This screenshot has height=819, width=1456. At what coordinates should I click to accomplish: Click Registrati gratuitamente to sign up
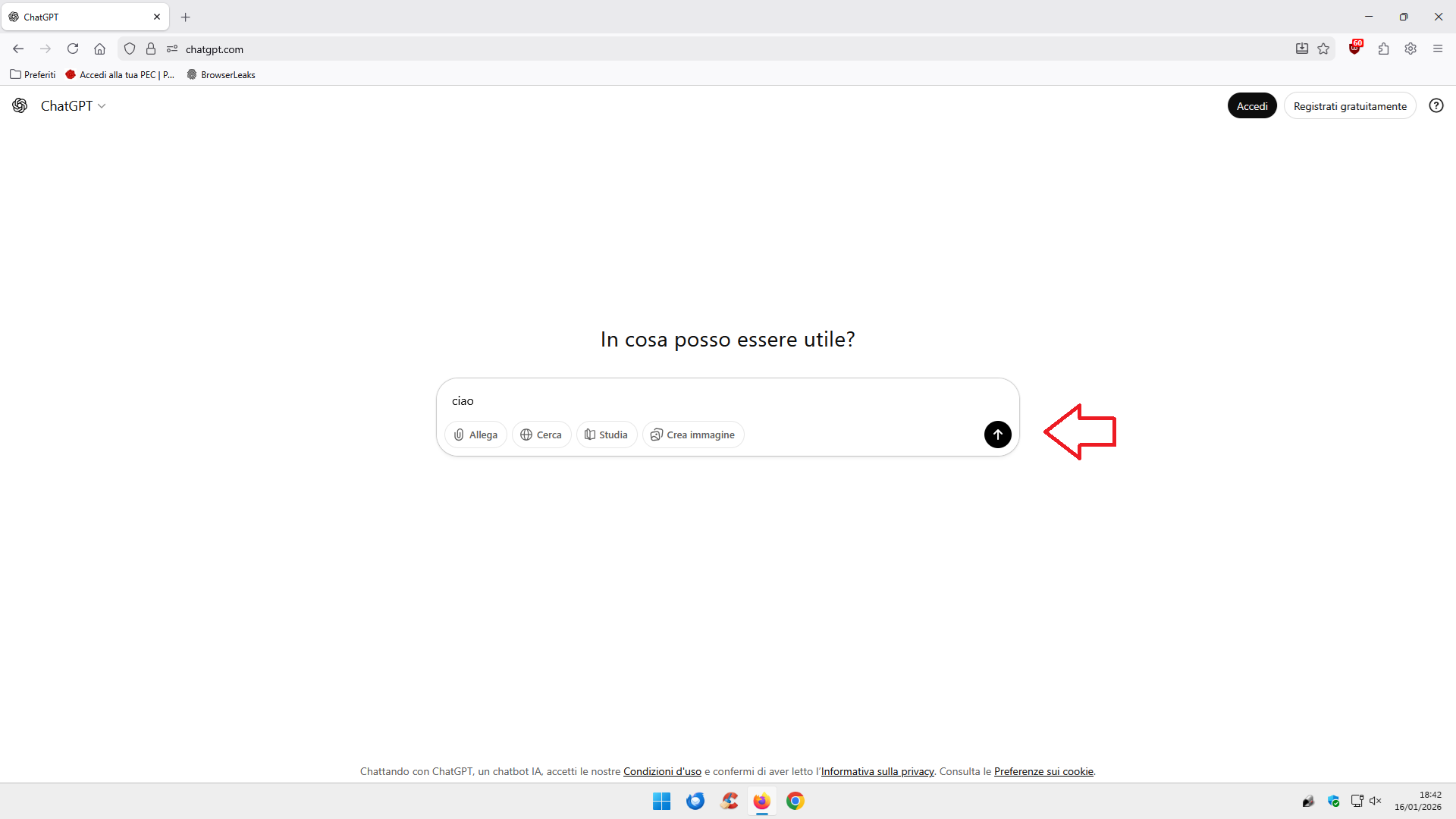1350,106
